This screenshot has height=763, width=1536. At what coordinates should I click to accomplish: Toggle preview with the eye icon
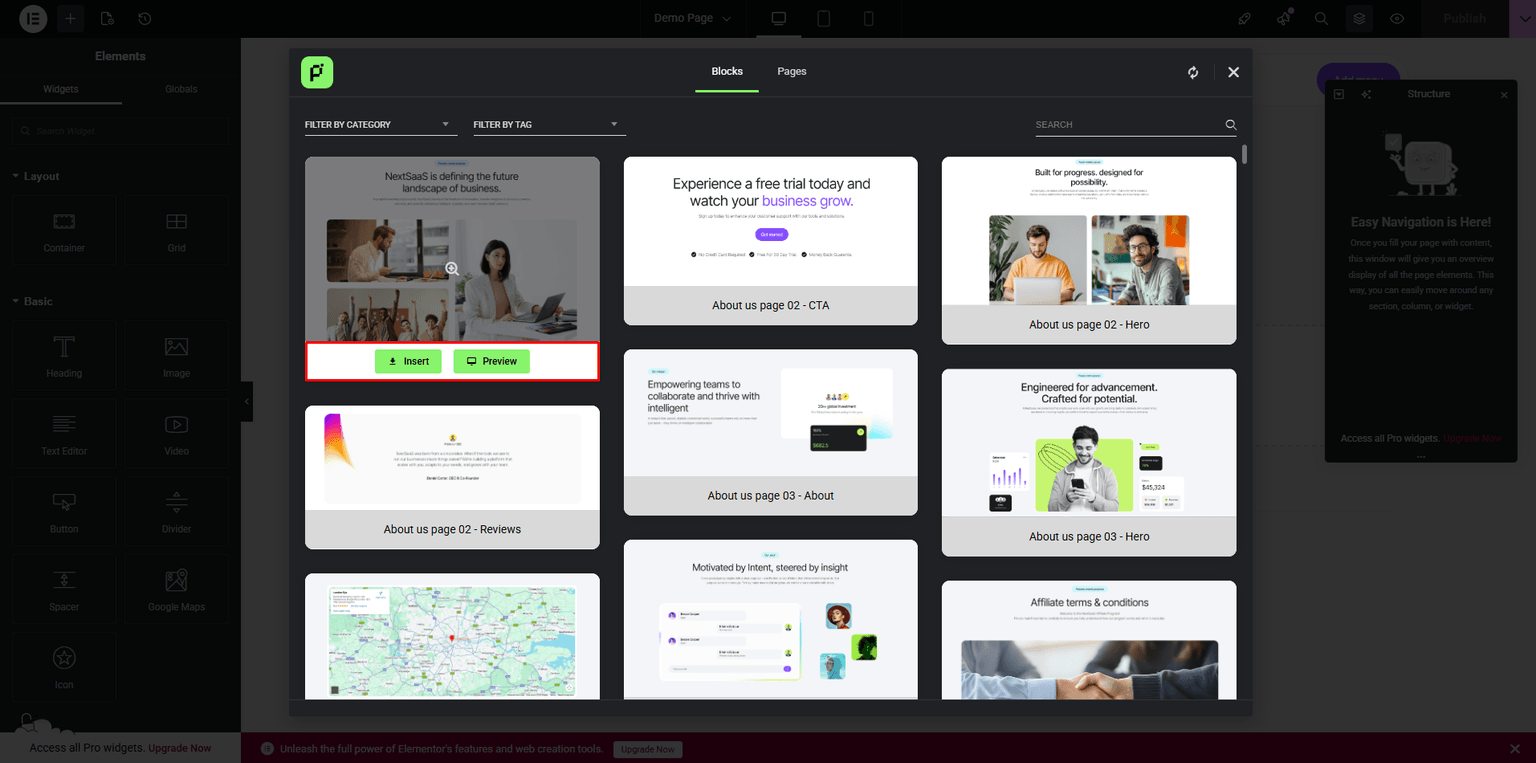tap(1397, 18)
